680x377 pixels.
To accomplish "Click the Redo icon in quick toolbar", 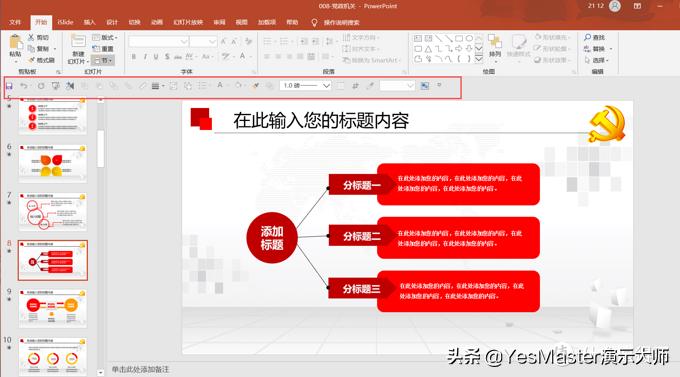I will [x=41, y=86].
